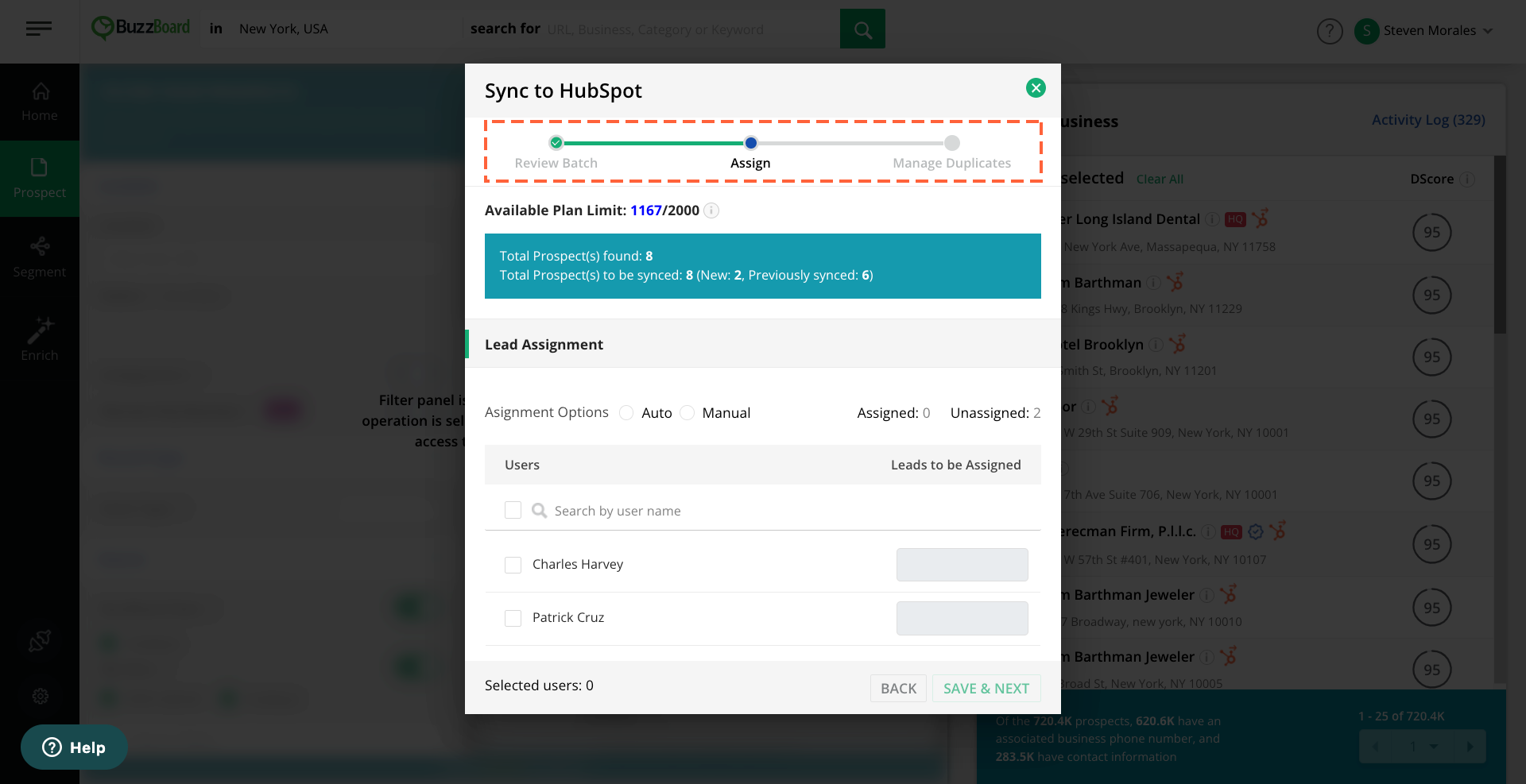The width and height of the screenshot is (1526, 784).
Task: Check the Charles Harvey checkbox
Action: pyautogui.click(x=513, y=565)
